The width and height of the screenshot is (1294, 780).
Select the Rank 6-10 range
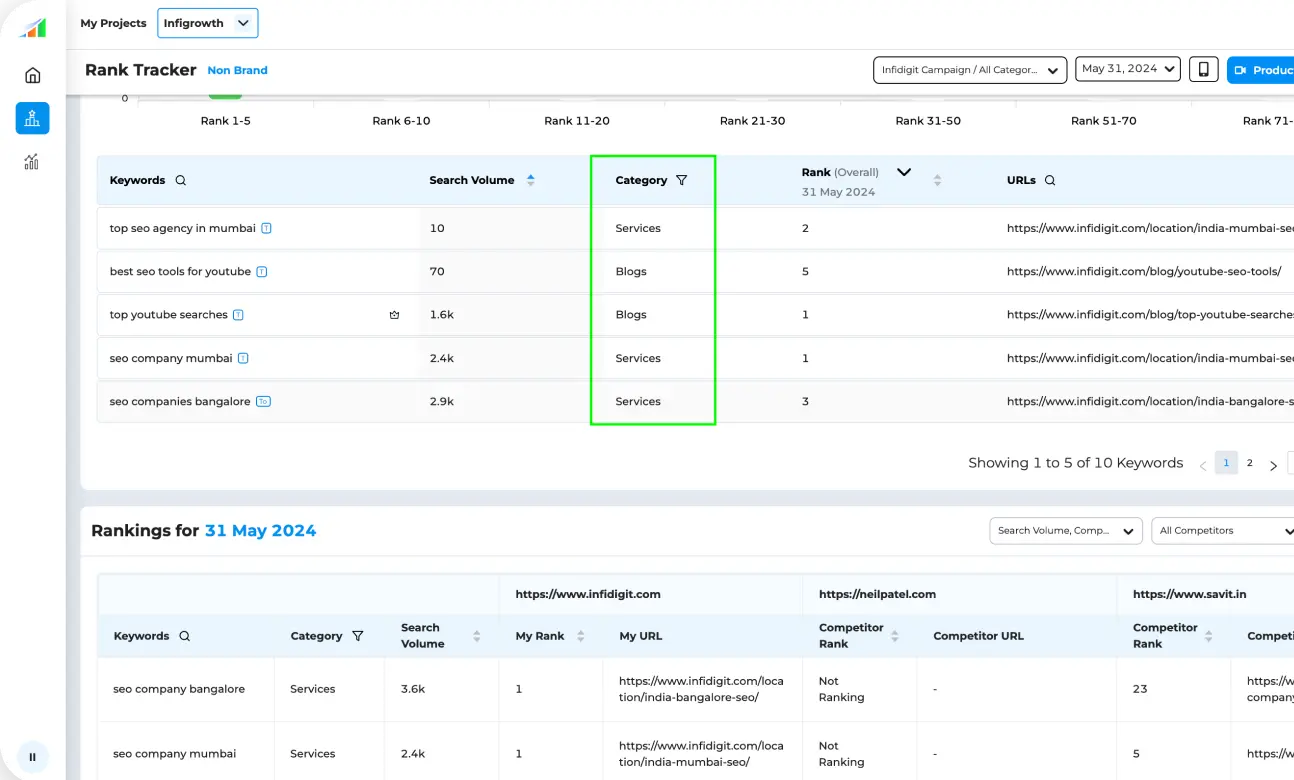pos(401,121)
